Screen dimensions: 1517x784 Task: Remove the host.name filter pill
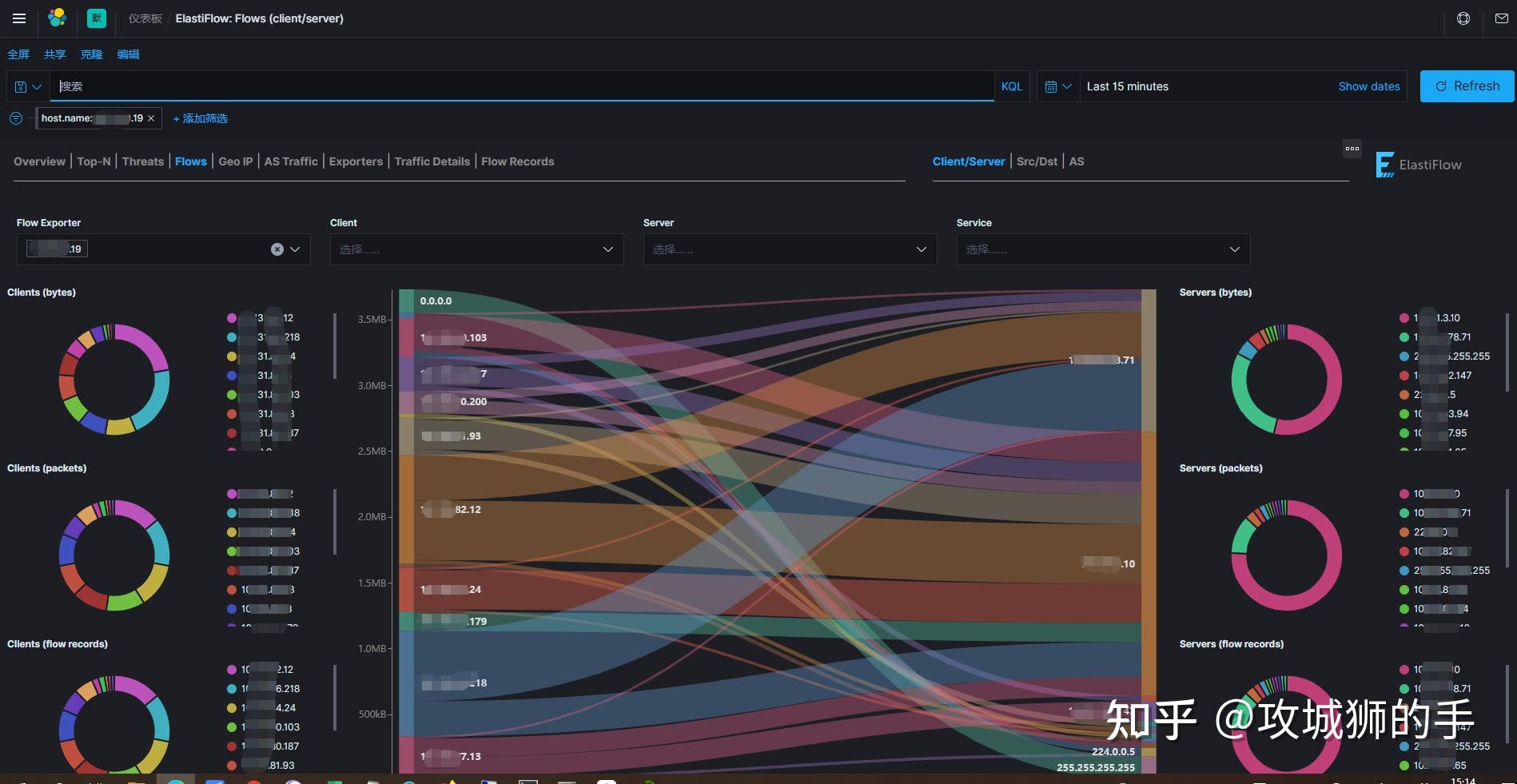pos(151,118)
